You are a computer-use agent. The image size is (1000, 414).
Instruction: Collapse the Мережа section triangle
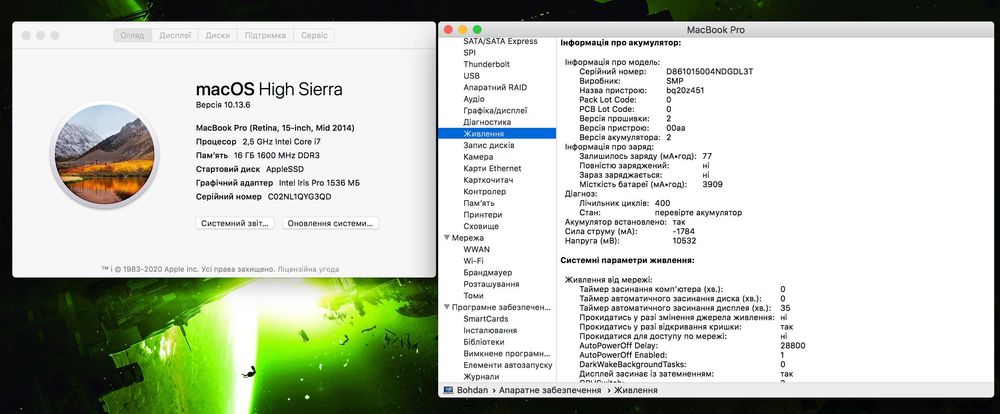click(x=447, y=238)
